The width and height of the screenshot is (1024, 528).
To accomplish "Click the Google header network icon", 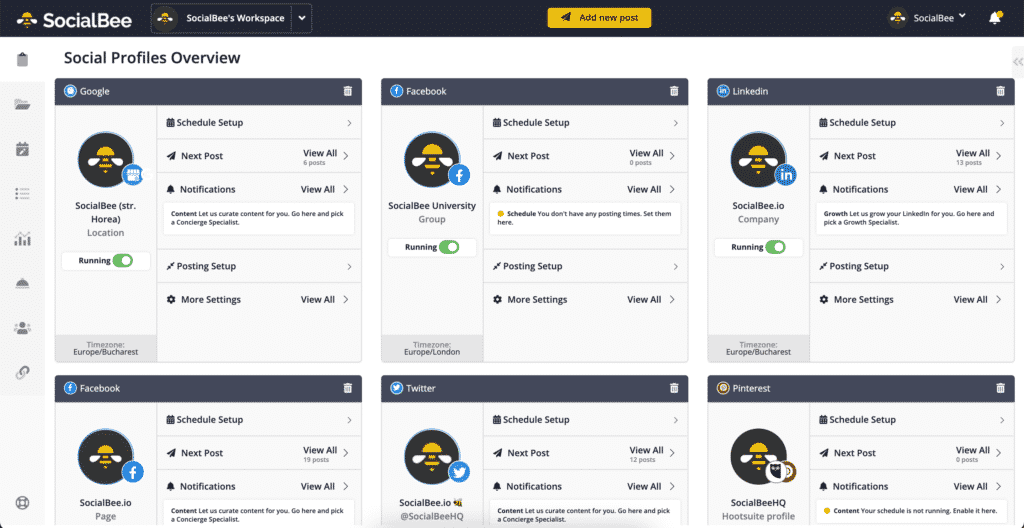I will point(70,91).
